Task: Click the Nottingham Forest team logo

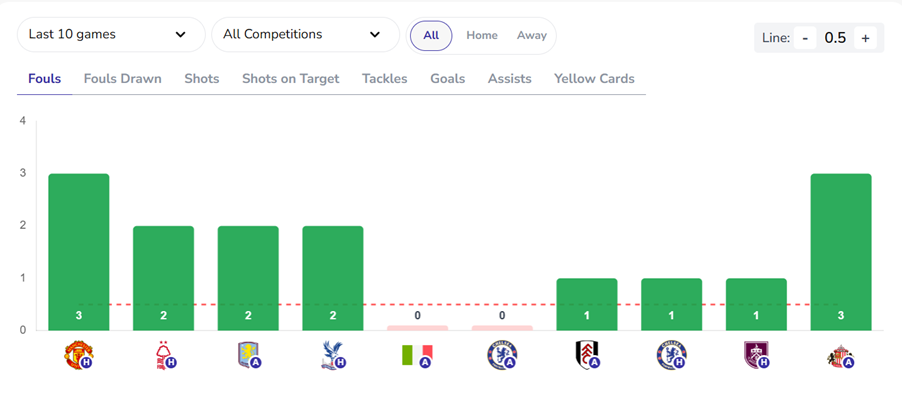Action: pyautogui.click(x=162, y=354)
